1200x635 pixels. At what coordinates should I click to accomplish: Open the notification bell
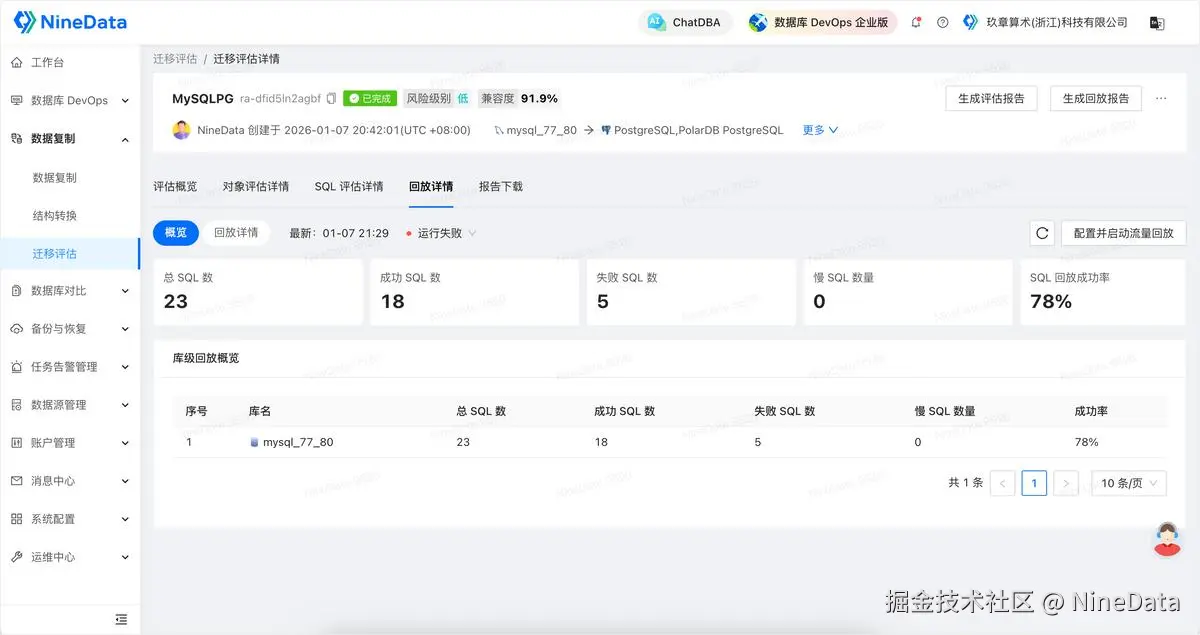(916, 22)
